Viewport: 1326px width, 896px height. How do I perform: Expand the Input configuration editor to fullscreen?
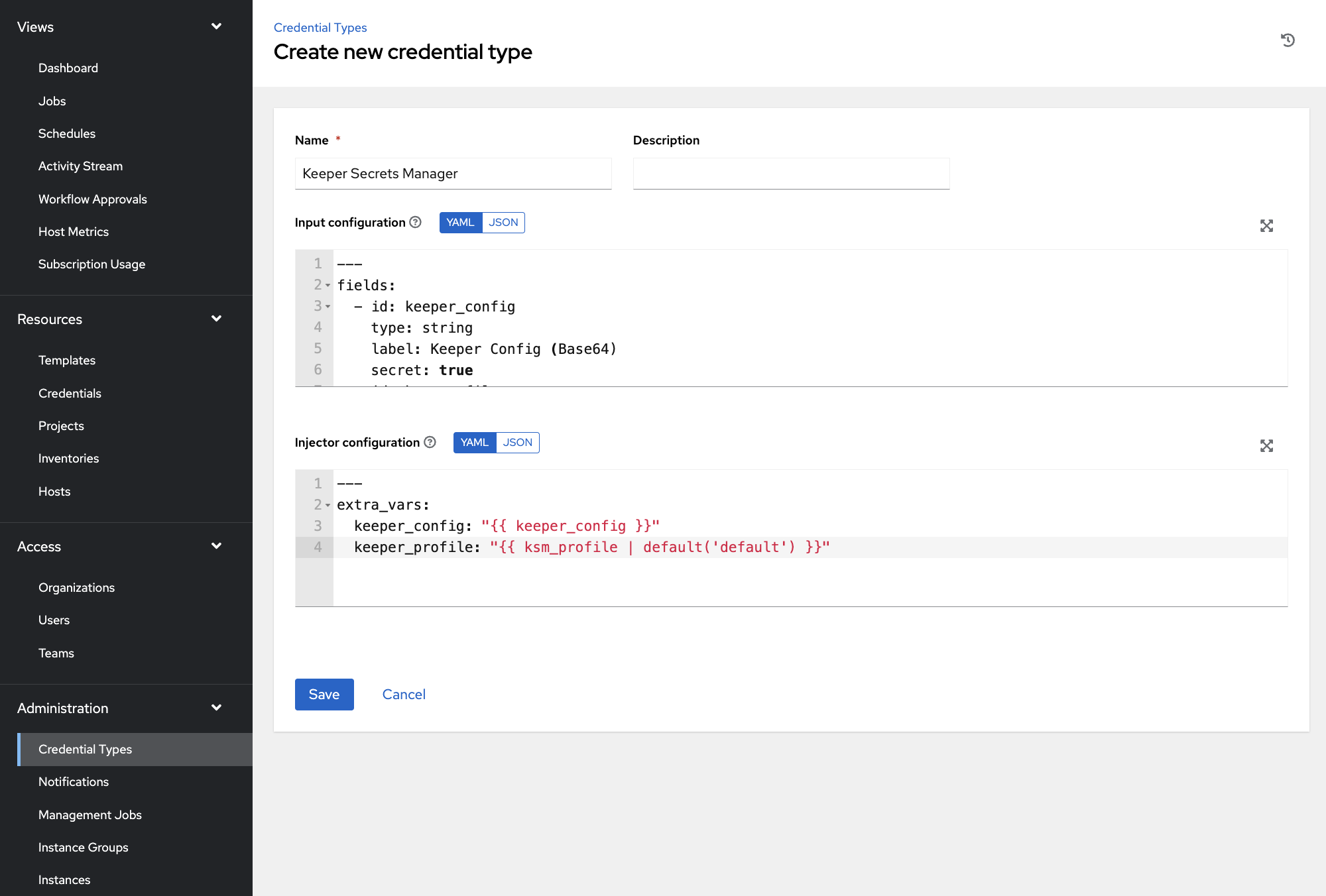1266,226
